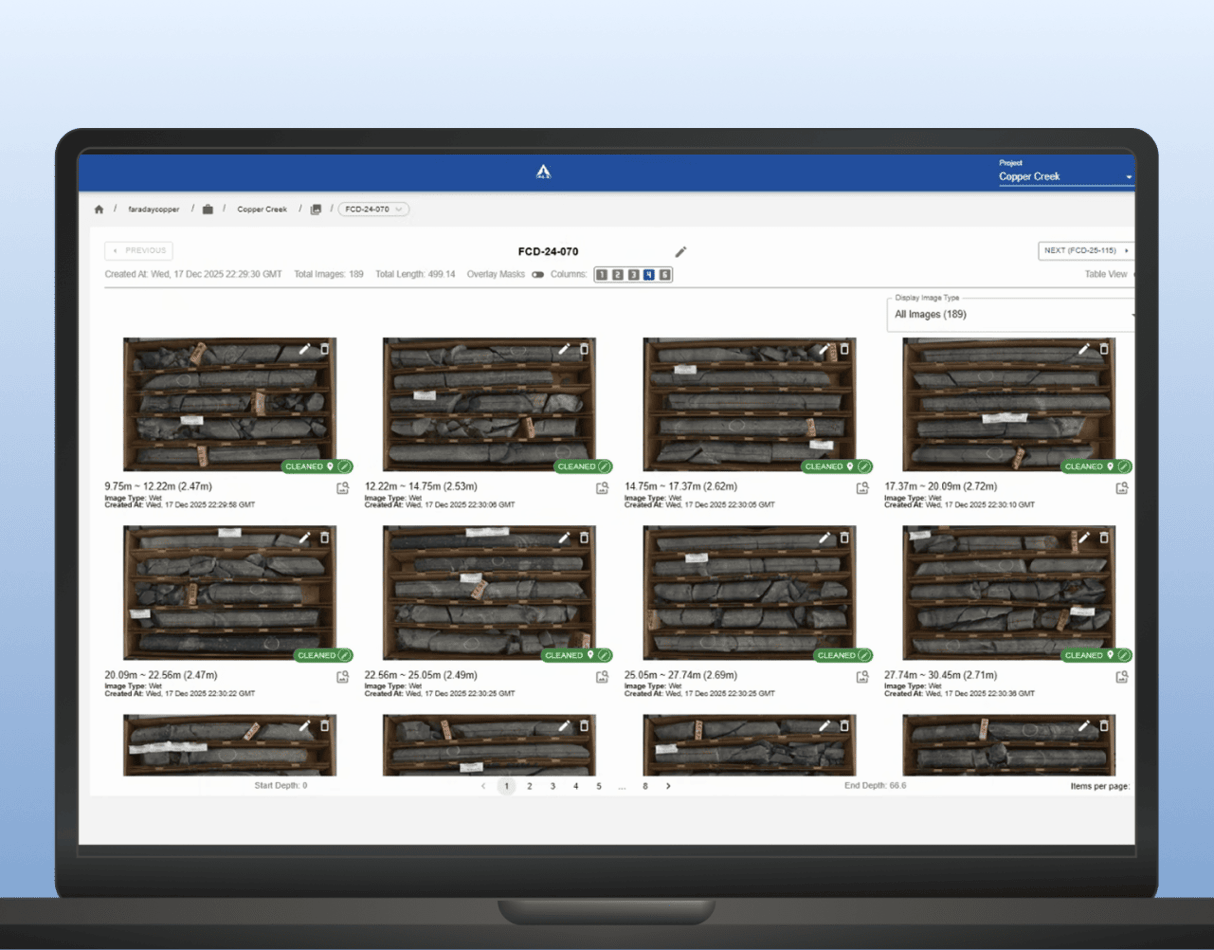
Task: Click edit circle on 12.22m CLEANED badge
Action: click(604, 466)
